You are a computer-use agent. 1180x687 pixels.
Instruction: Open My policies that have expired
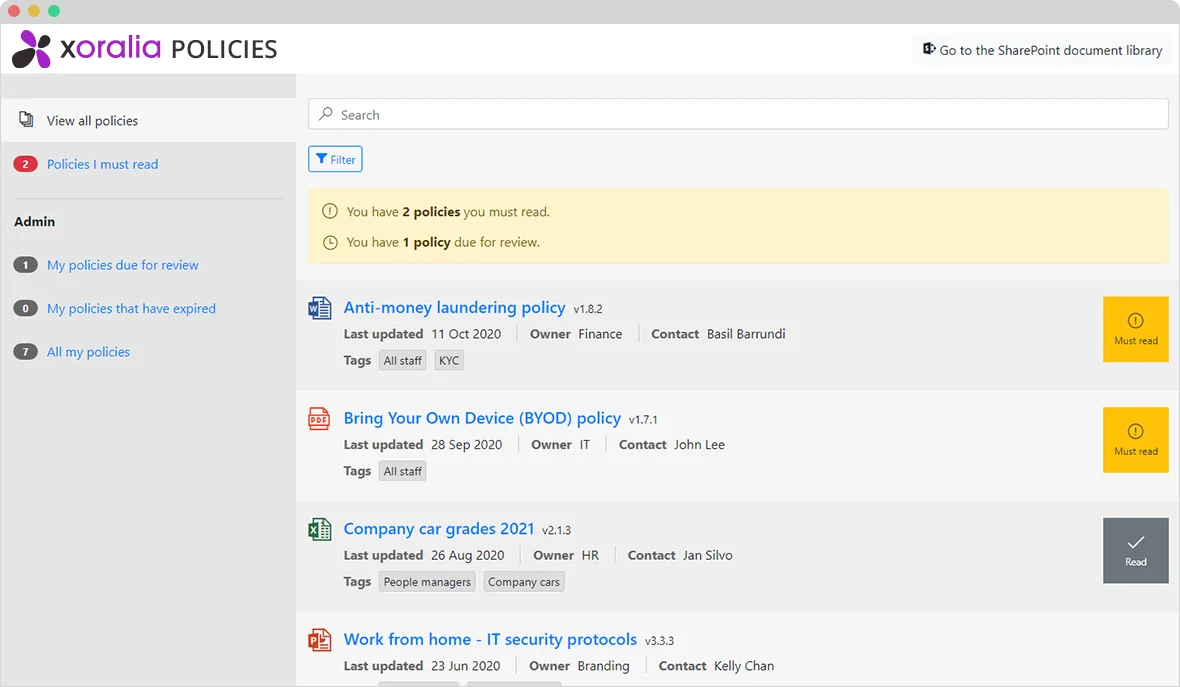click(x=131, y=309)
